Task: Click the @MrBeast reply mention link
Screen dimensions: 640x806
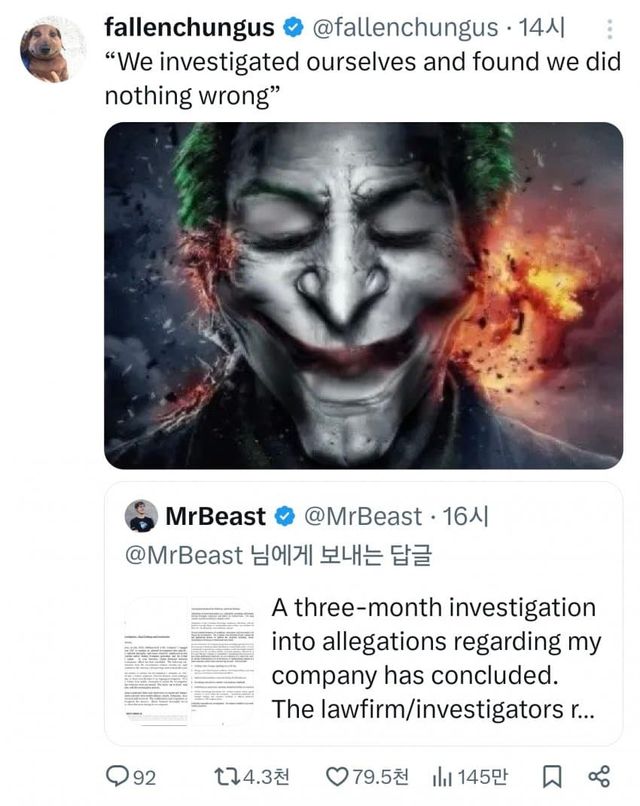Action: pyautogui.click(x=184, y=555)
